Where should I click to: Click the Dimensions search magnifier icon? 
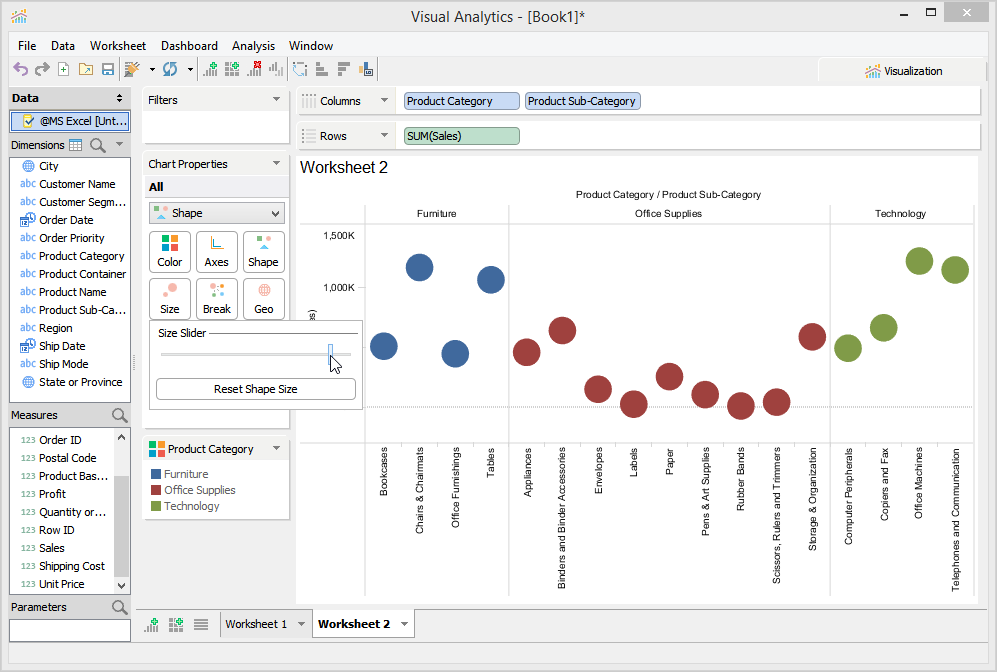[98, 145]
